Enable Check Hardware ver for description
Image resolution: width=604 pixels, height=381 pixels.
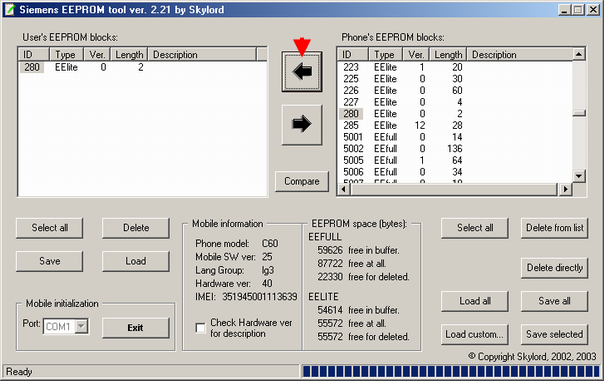pyautogui.click(x=200, y=328)
